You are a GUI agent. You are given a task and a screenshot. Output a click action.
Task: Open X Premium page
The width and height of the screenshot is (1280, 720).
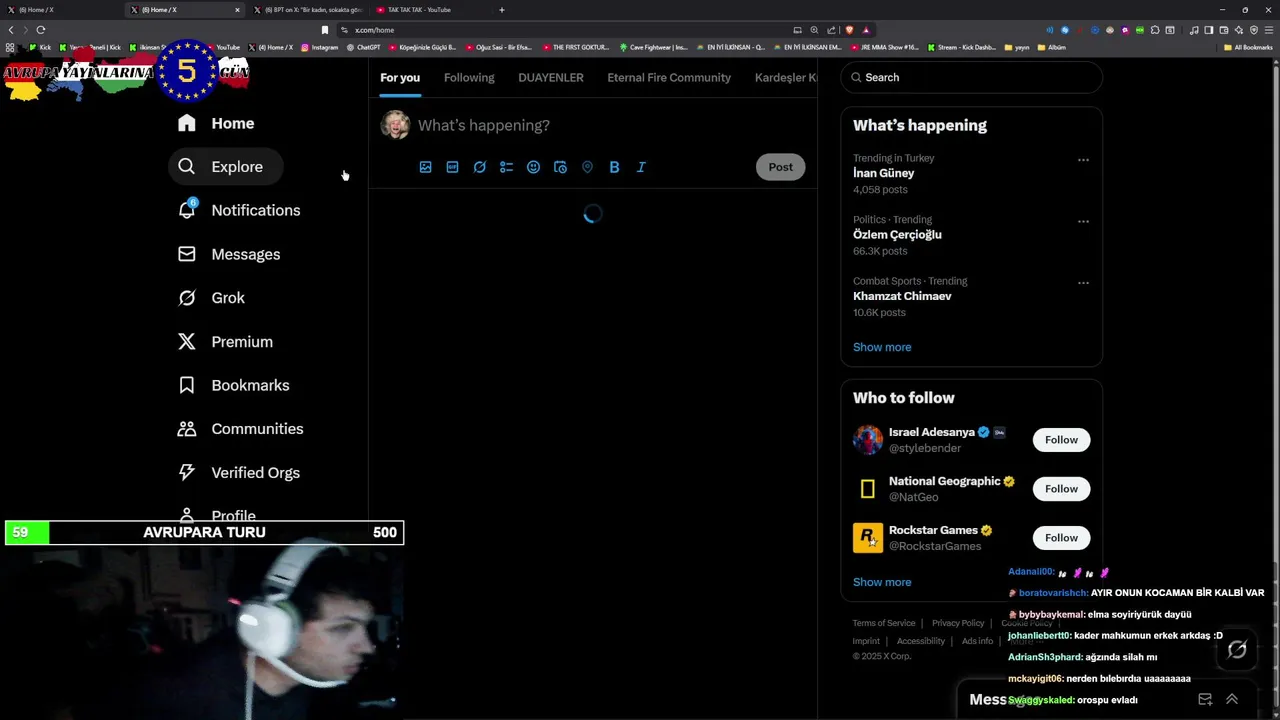[x=224, y=342]
